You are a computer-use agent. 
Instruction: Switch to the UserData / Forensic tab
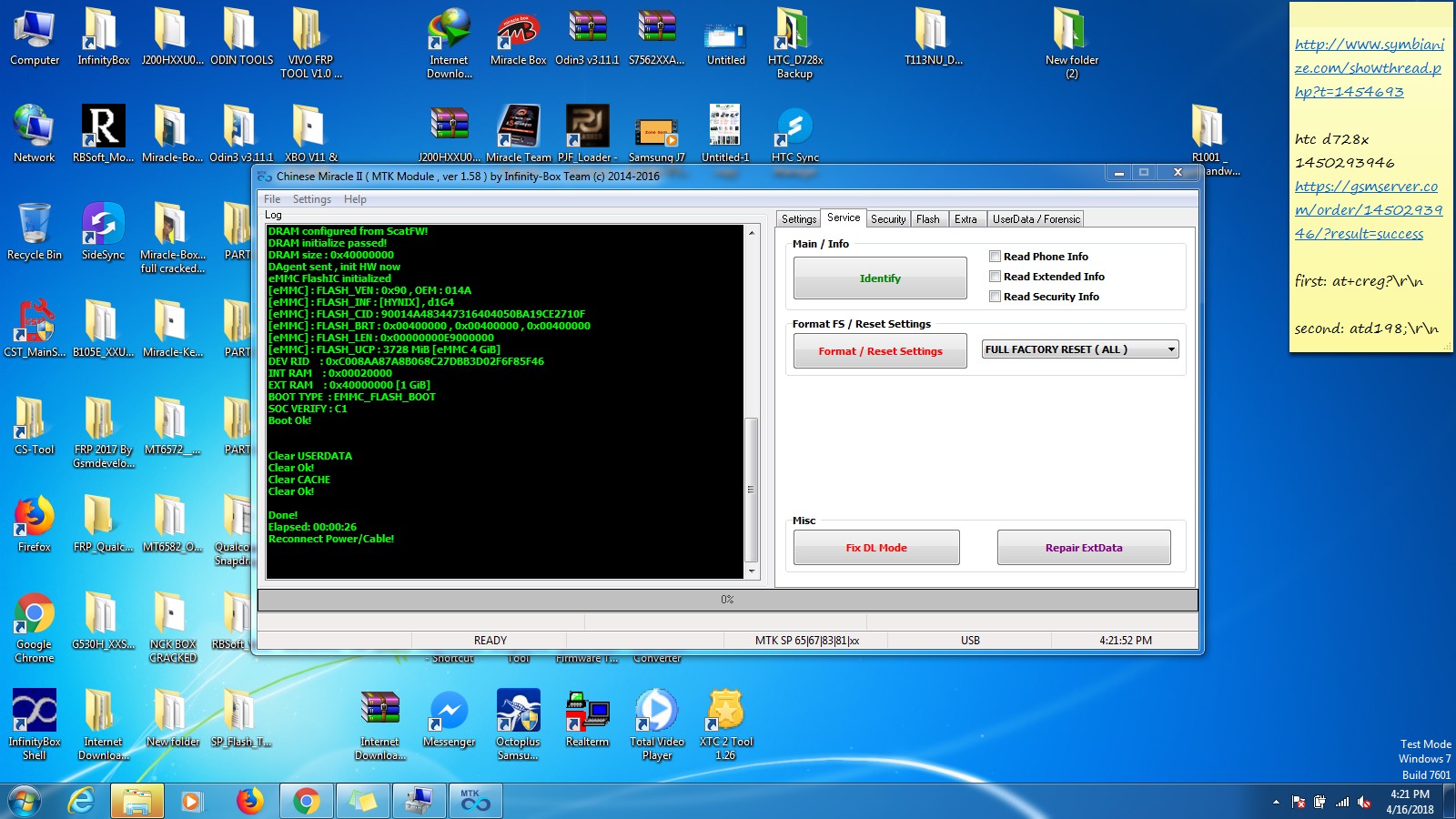click(x=1036, y=219)
